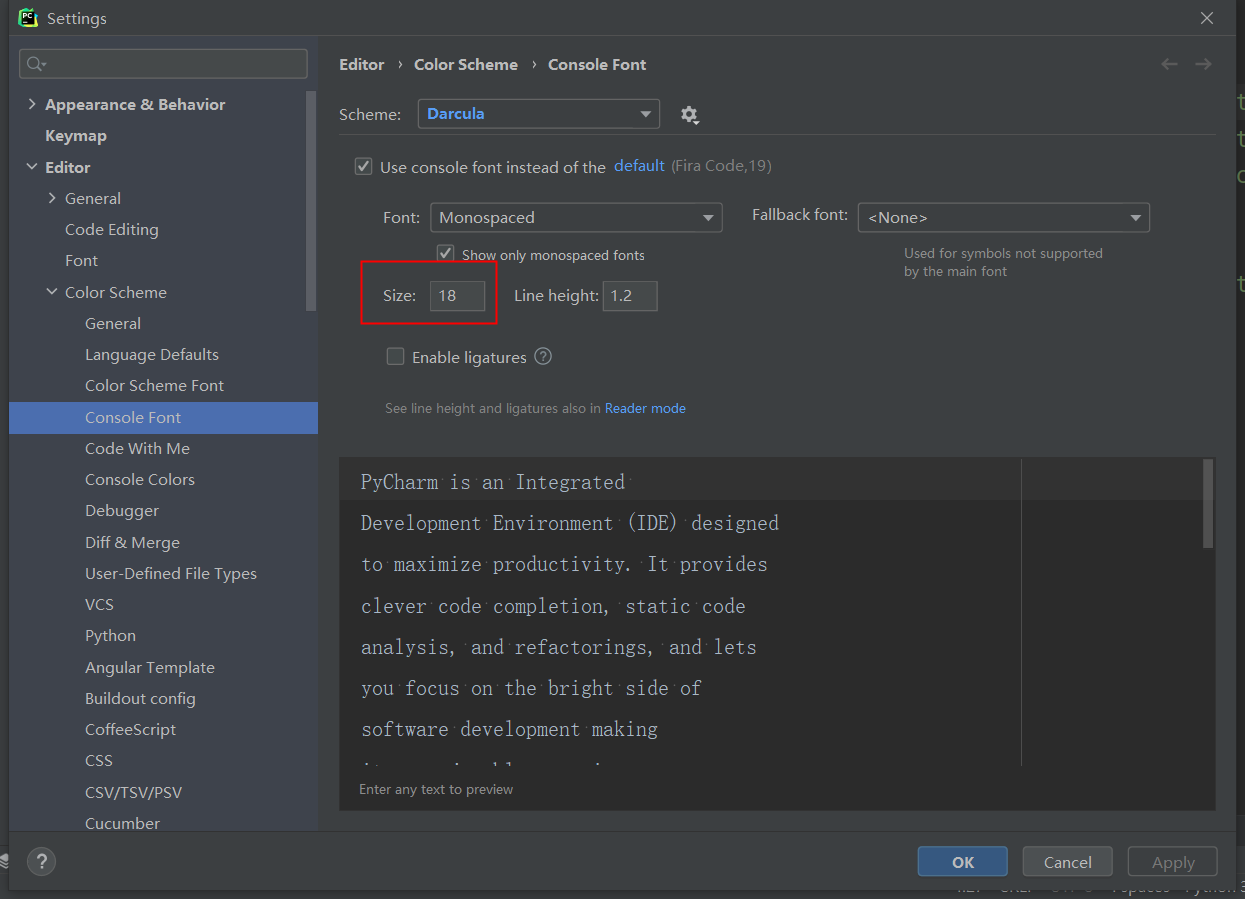Select Python color settings
The image size is (1245, 899).
(x=110, y=635)
